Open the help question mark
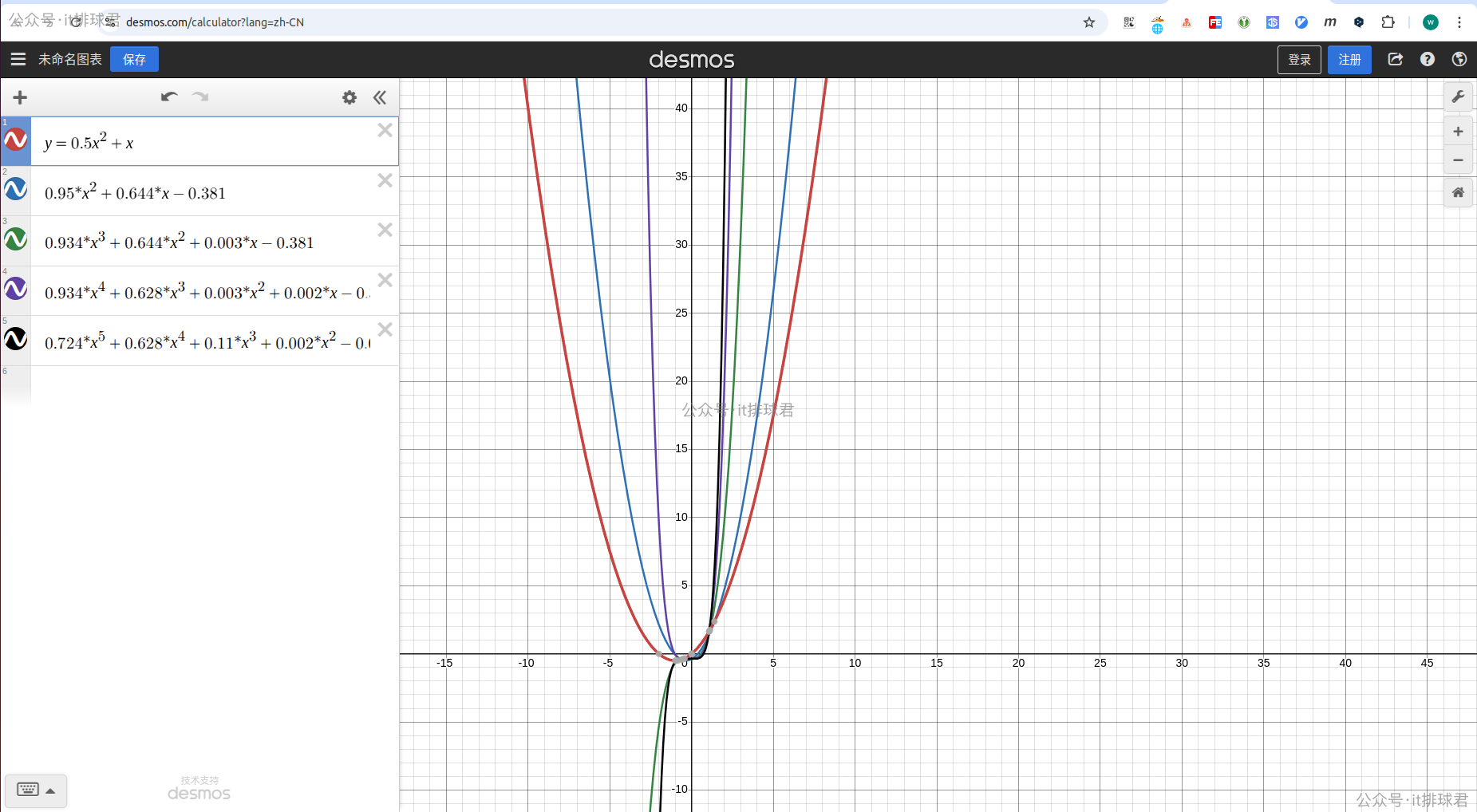 [1427, 59]
